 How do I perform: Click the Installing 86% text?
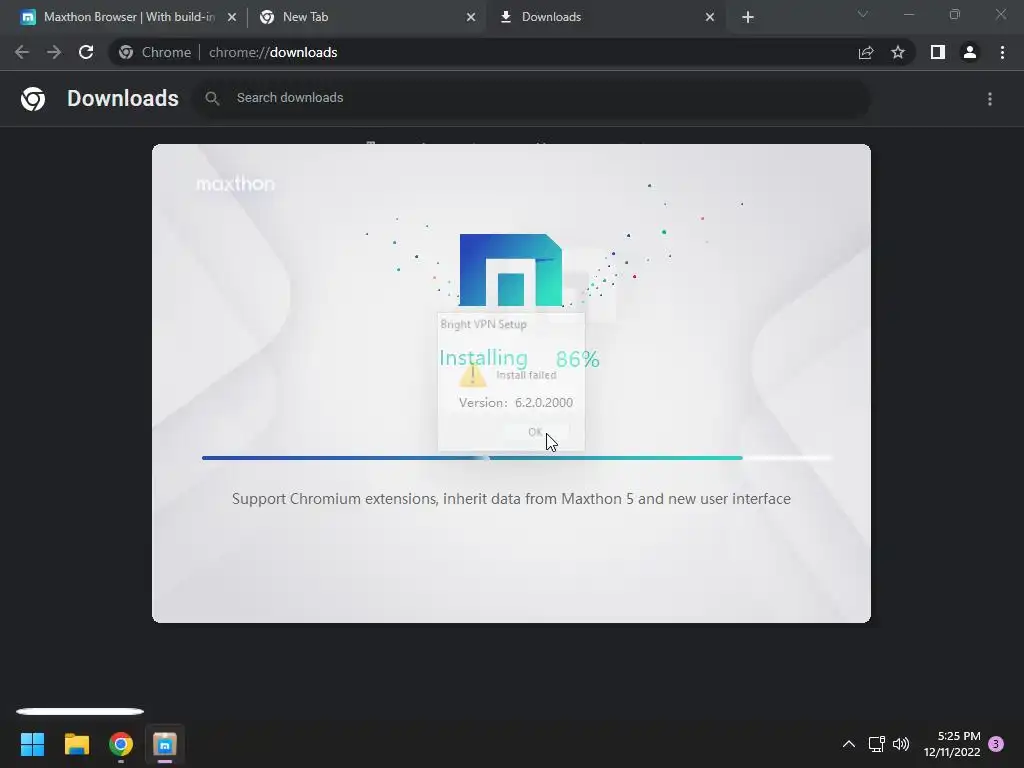pyautogui.click(x=519, y=359)
